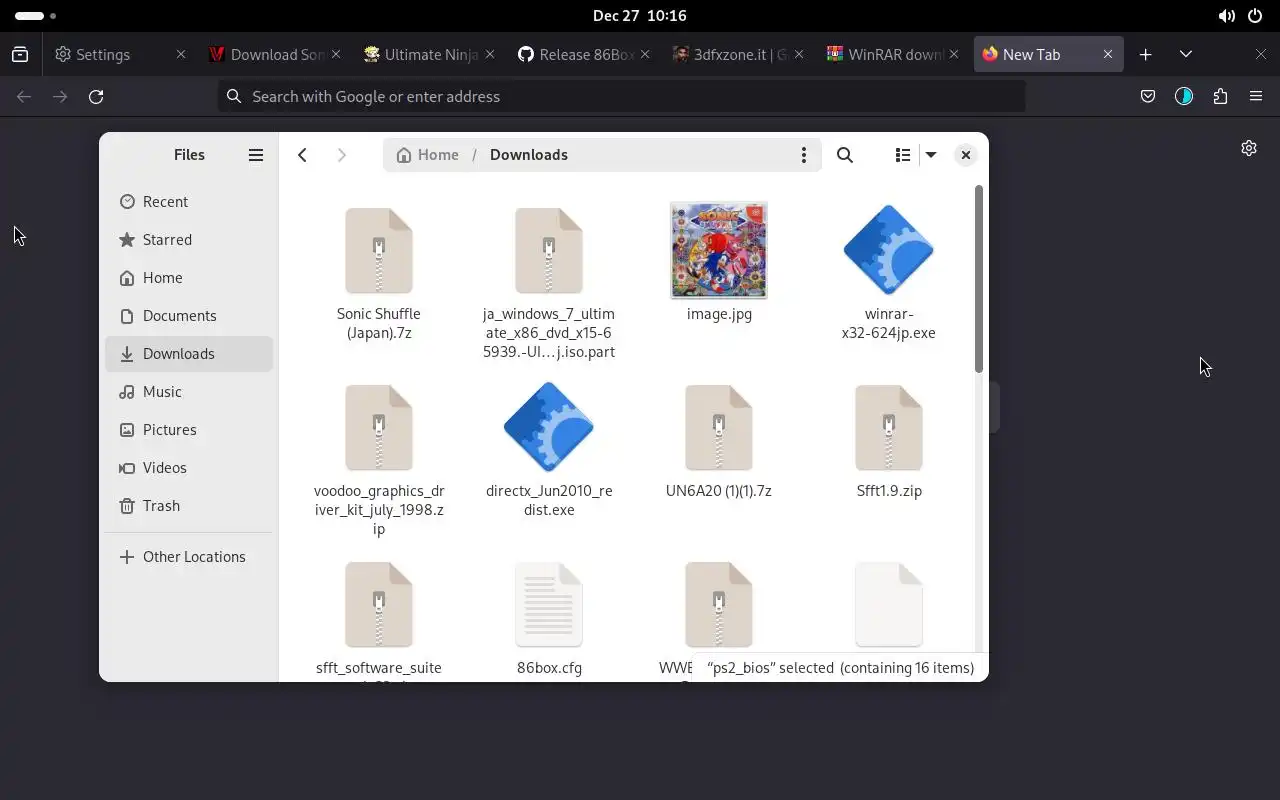Go forward in Files navigation
This screenshot has width=1280, height=800.
pyautogui.click(x=341, y=155)
